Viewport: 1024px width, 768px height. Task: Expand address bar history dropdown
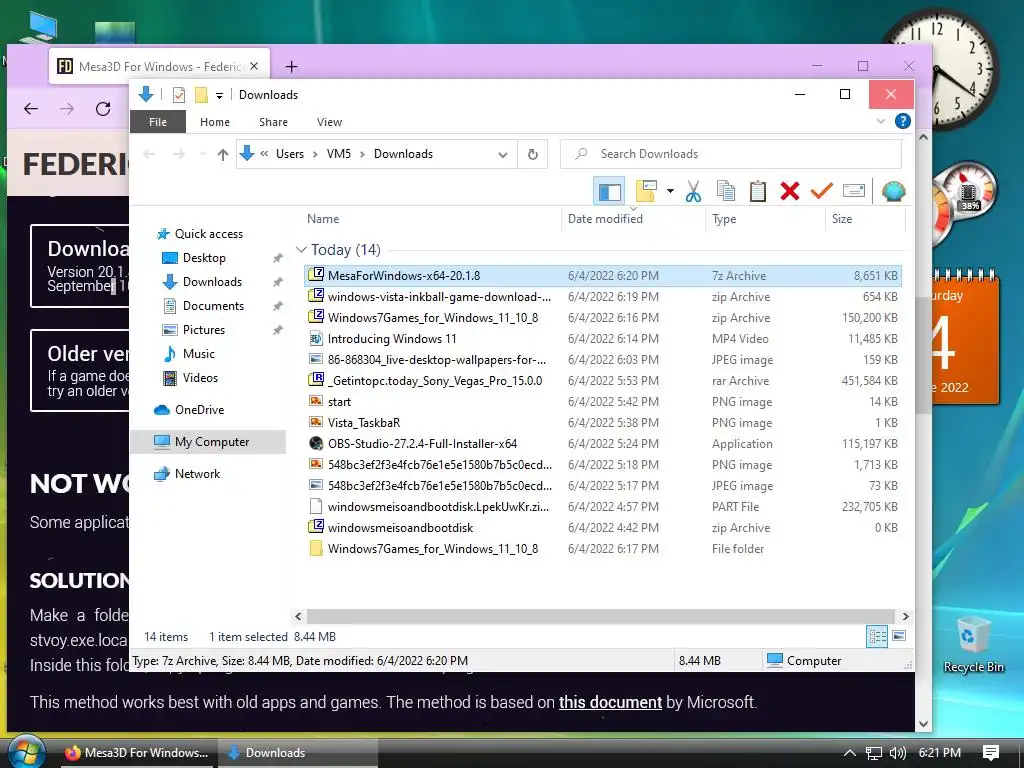(x=502, y=155)
